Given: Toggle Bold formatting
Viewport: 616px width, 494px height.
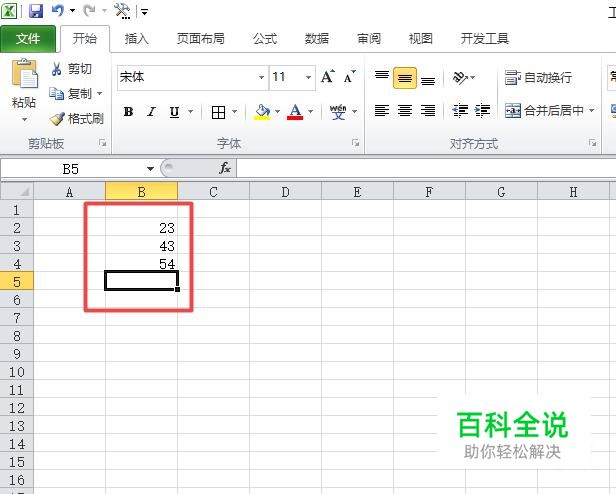Looking at the screenshot, I should pyautogui.click(x=128, y=112).
